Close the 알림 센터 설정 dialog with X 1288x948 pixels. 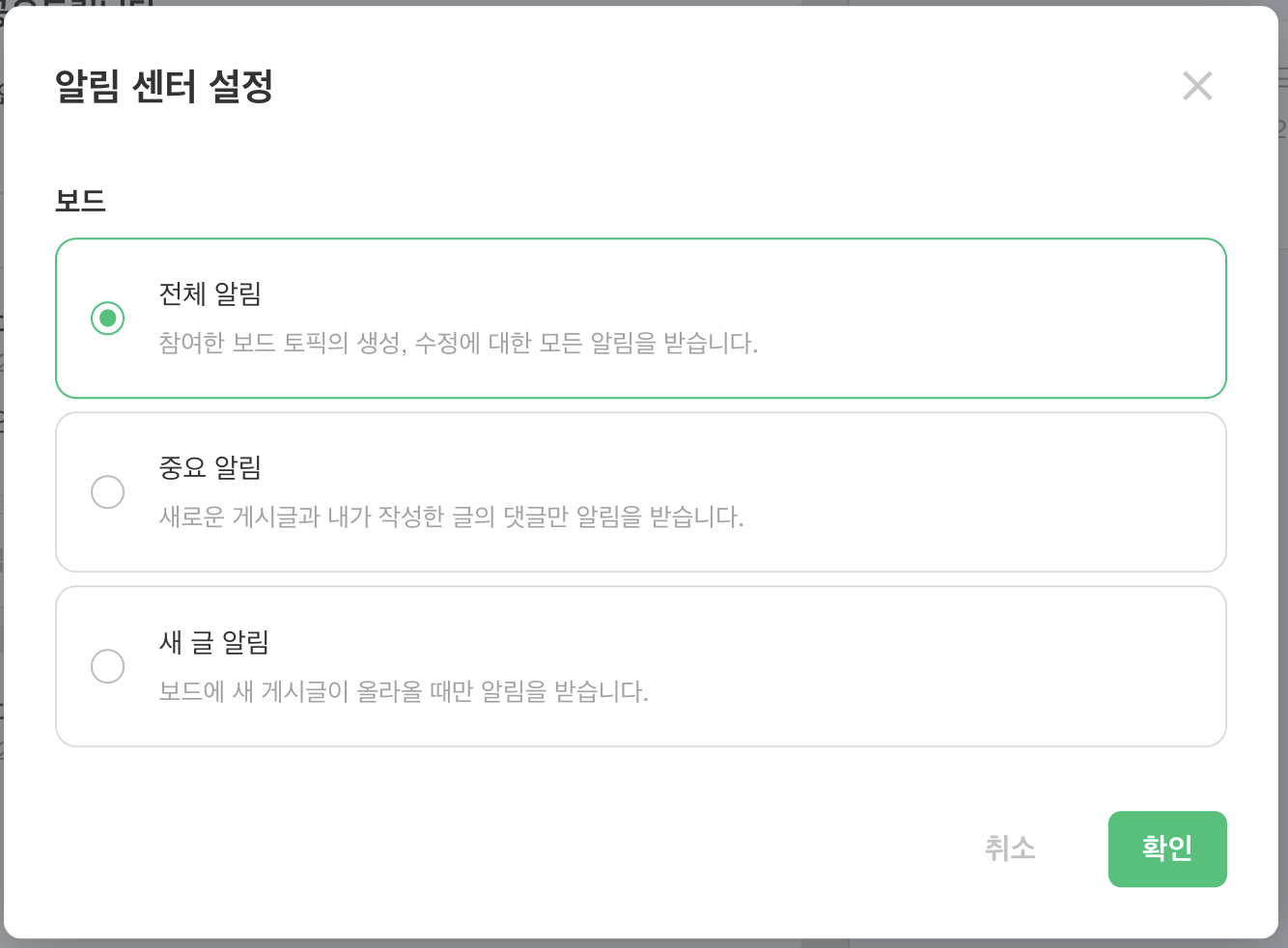pyautogui.click(x=1197, y=86)
